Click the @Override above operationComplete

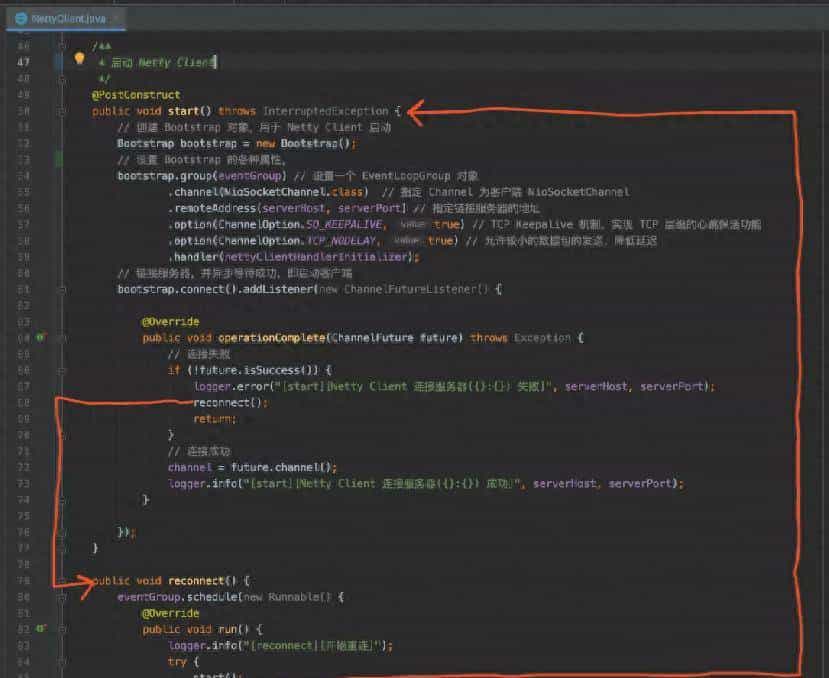pyautogui.click(x=171, y=322)
